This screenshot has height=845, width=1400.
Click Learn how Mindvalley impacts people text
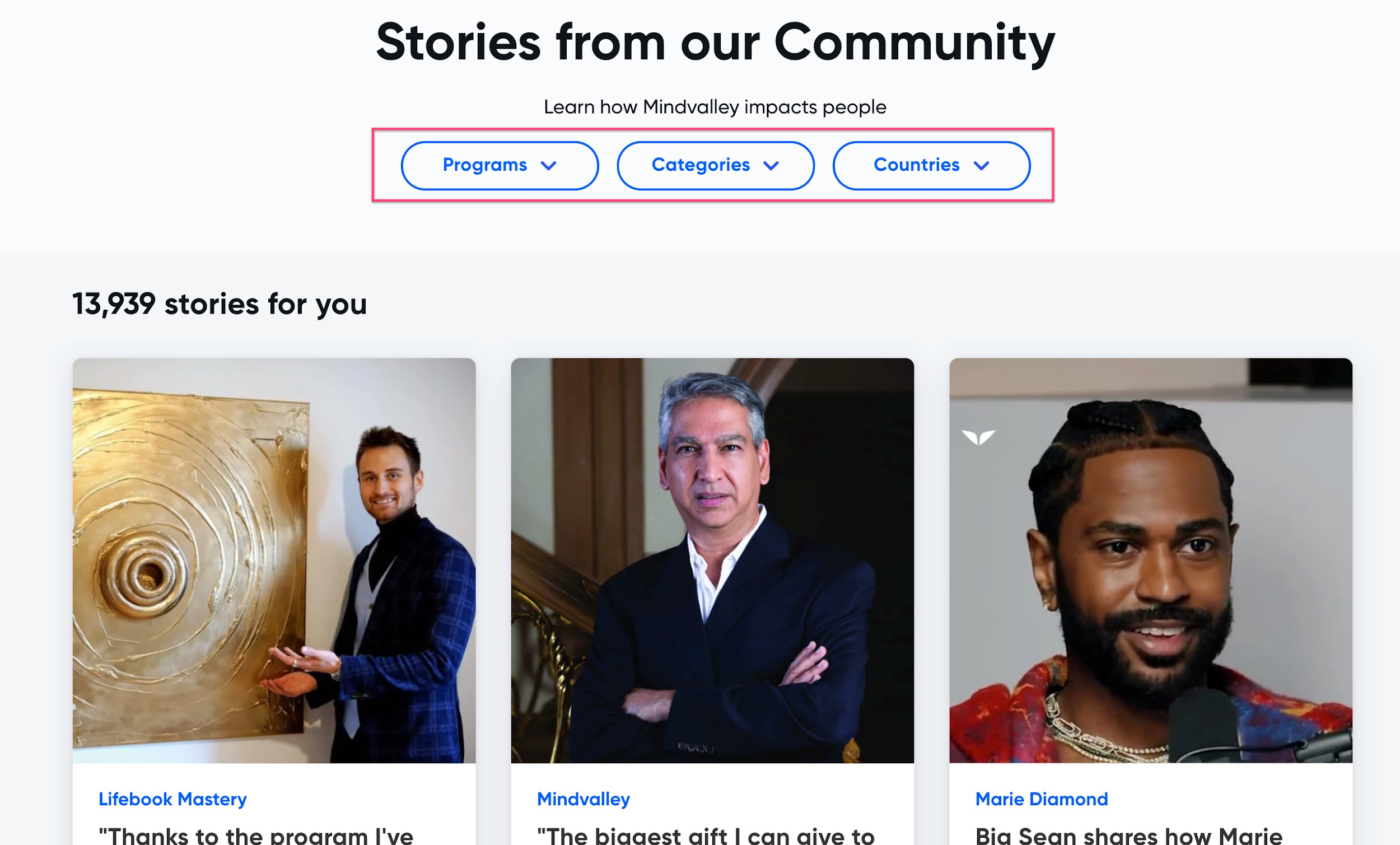click(x=715, y=107)
